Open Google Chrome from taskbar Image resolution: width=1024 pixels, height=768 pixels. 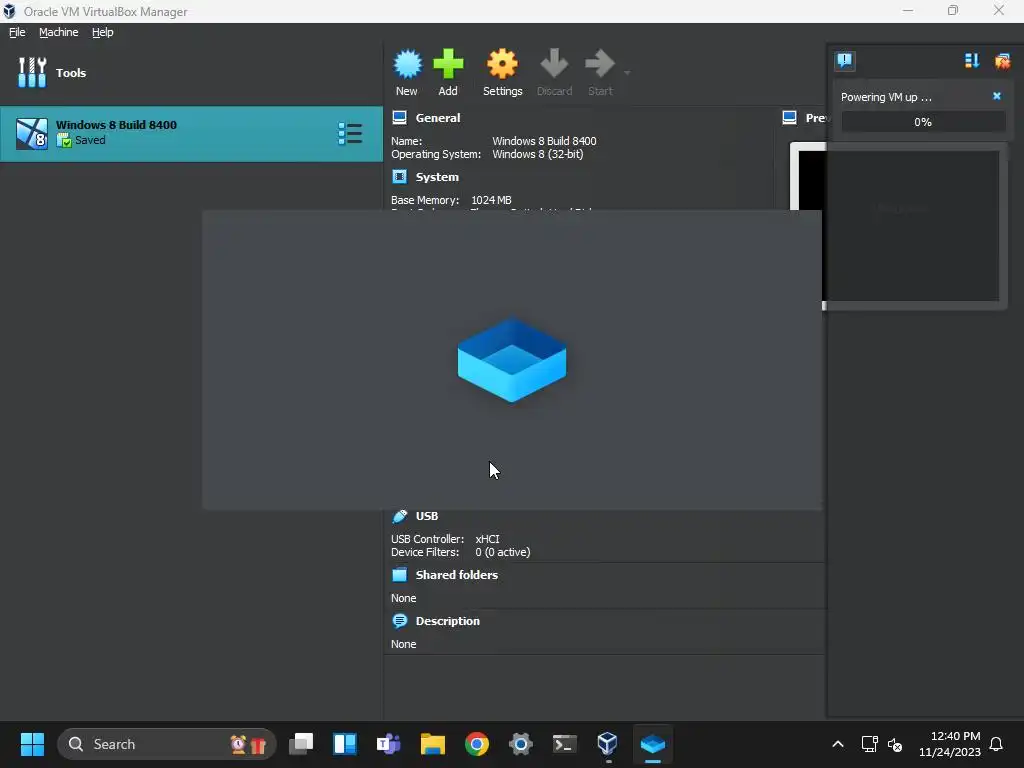[x=477, y=744]
